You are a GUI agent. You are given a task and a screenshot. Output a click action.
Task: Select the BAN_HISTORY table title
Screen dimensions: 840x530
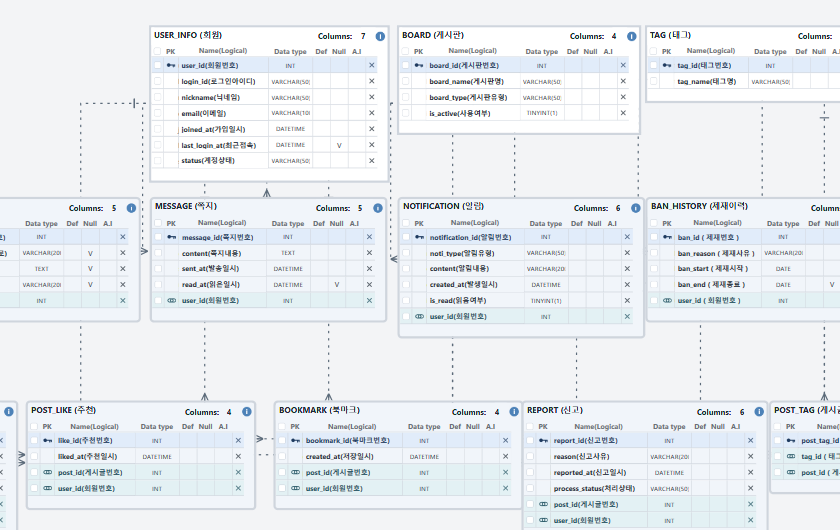pos(699,206)
